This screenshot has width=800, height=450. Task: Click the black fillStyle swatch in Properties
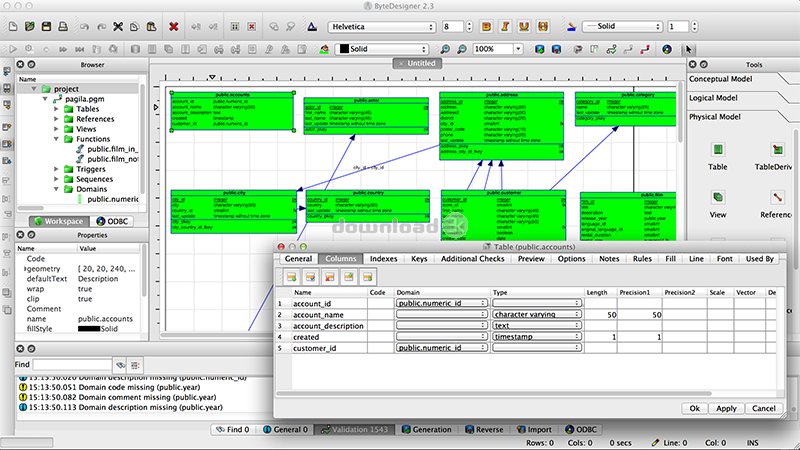89,329
